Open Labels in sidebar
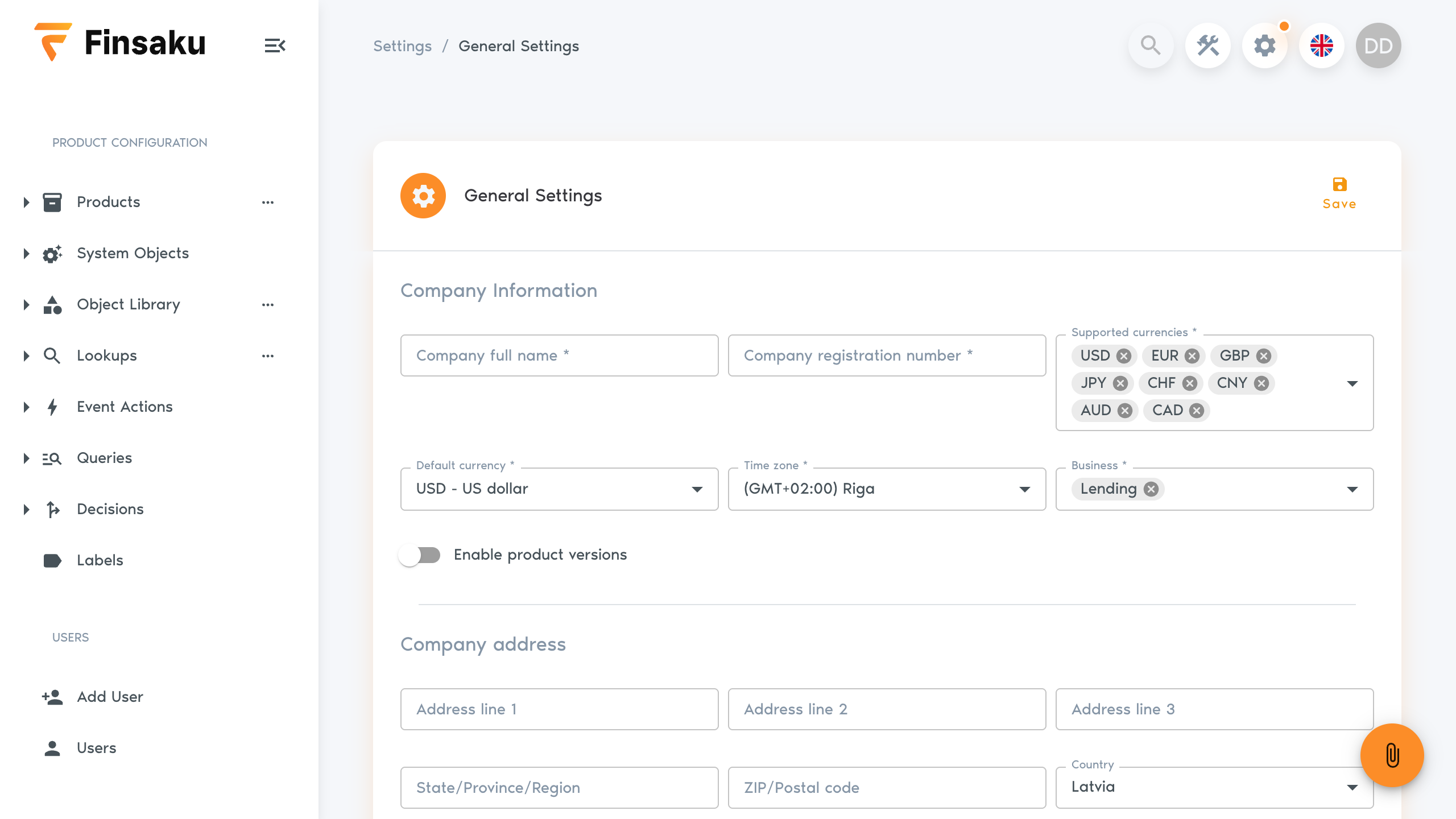 (x=100, y=560)
